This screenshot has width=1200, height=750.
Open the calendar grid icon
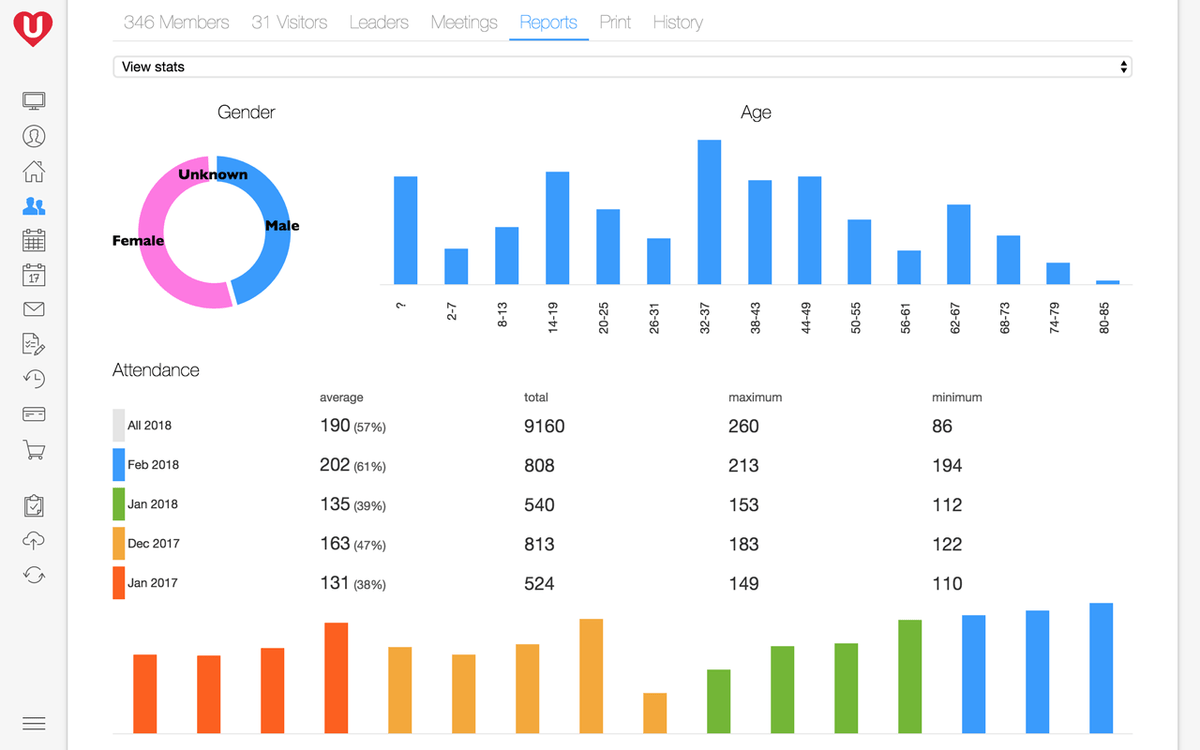34,240
